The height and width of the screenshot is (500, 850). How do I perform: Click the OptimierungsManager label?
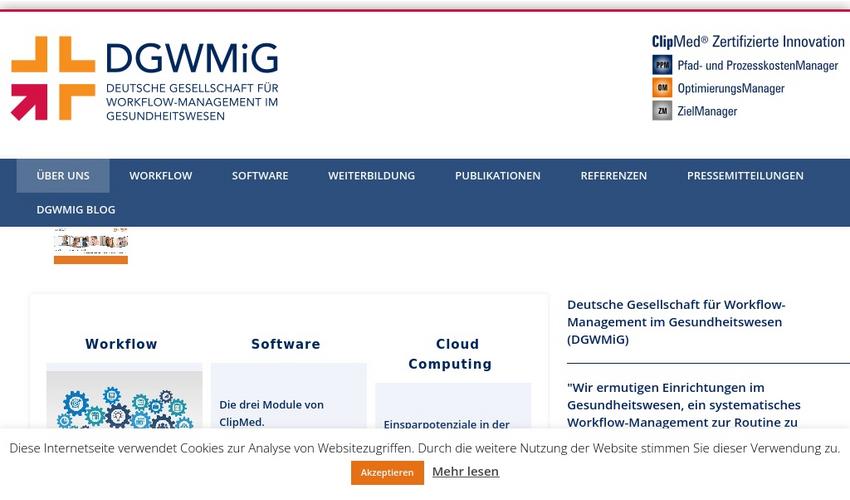pos(731,88)
